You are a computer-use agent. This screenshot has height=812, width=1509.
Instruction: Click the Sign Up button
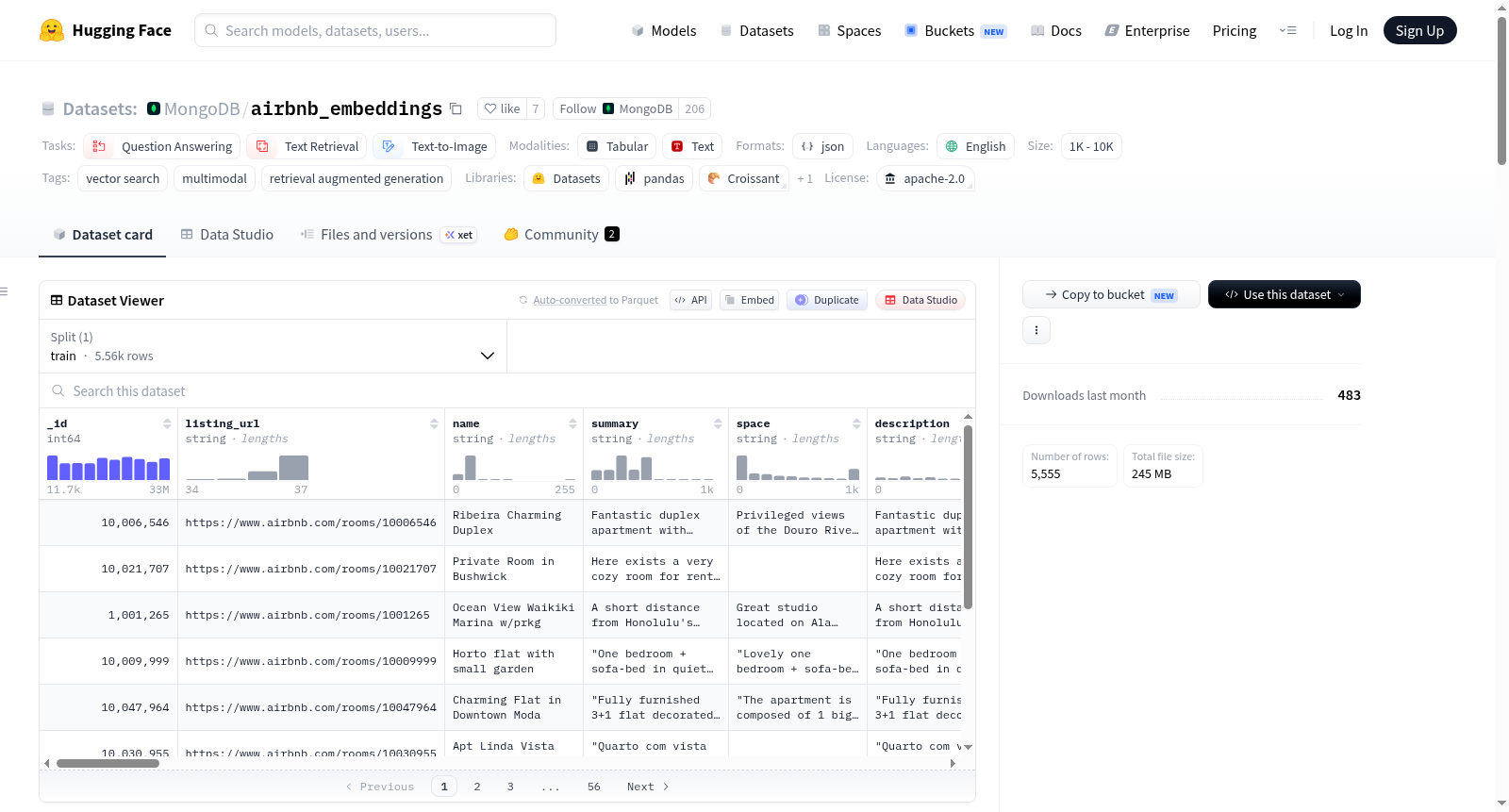pyautogui.click(x=1419, y=30)
